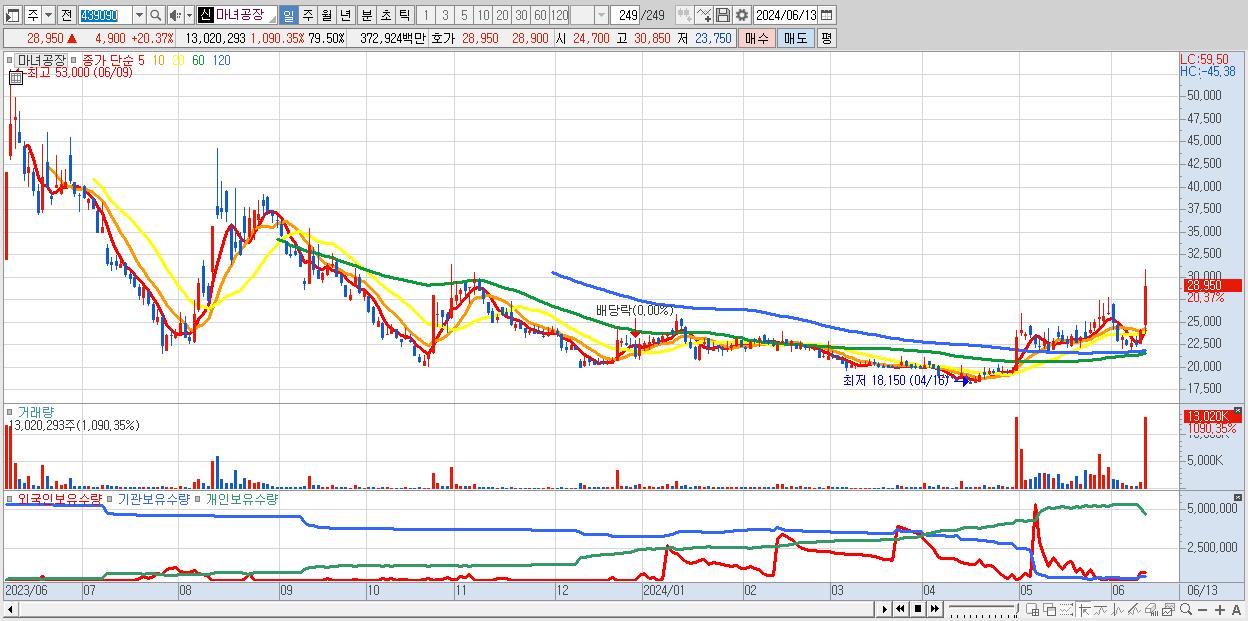Toggle the small square before 종가 단순 legend
Viewport: 1248px width, 621px height.
[x=74, y=60]
